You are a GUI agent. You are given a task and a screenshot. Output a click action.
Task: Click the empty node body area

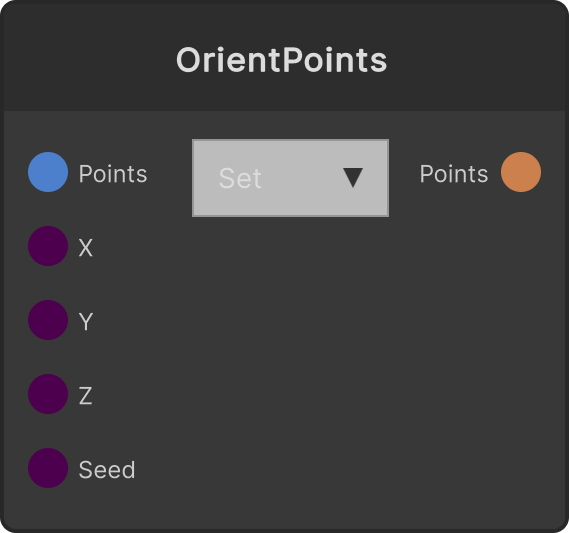327,363
